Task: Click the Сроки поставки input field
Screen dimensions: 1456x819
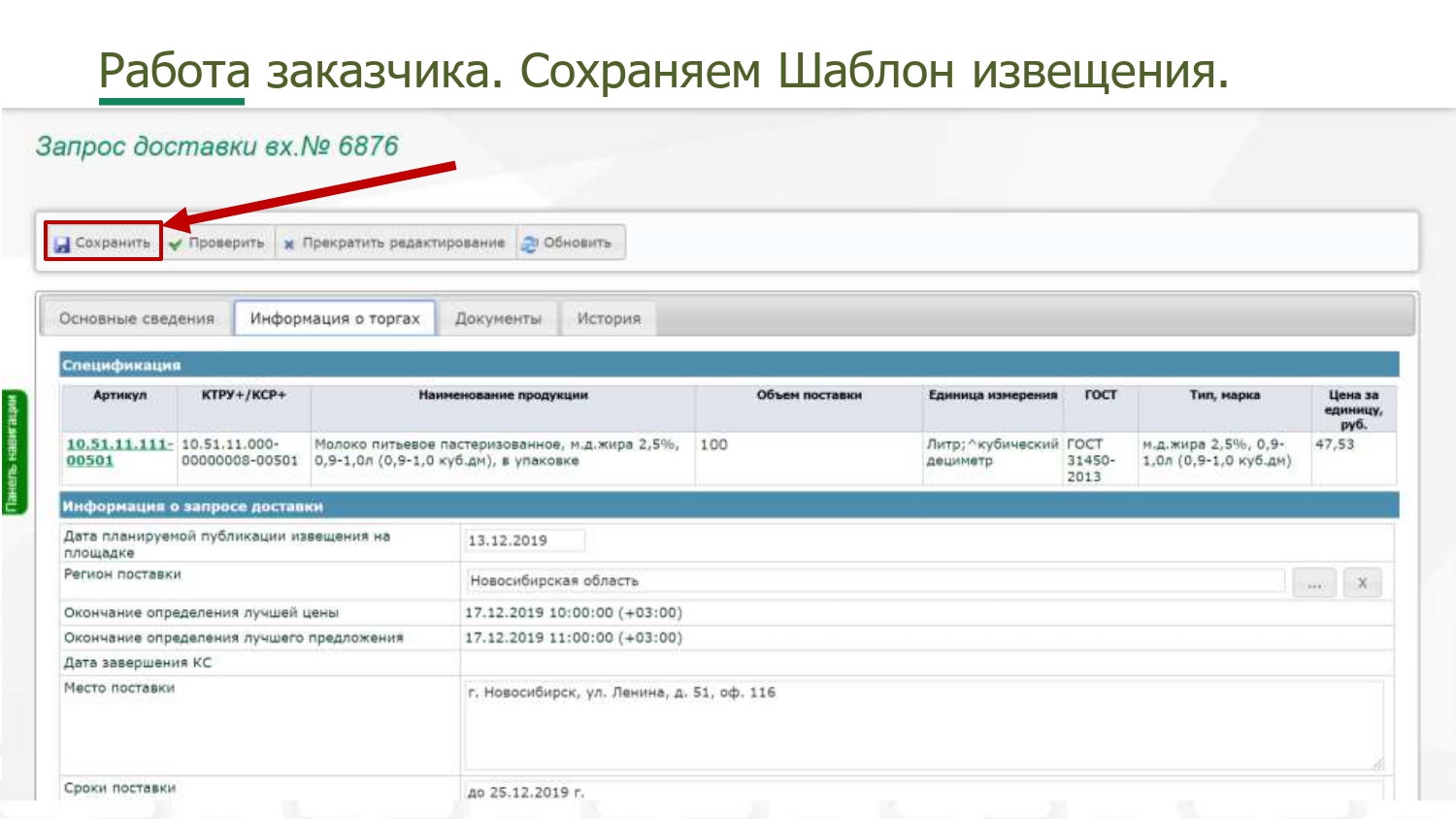Action: (922, 792)
